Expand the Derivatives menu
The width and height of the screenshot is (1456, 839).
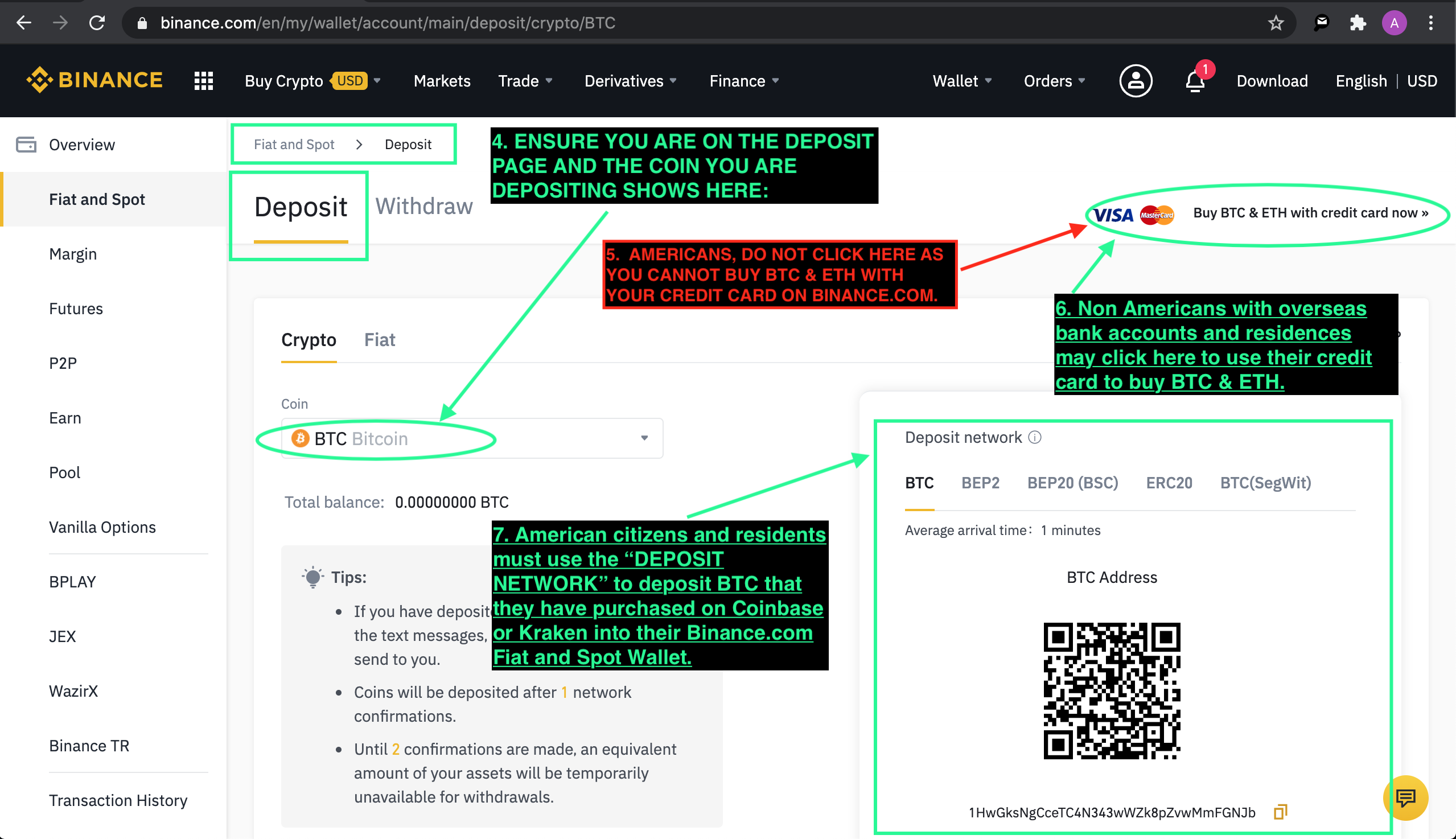[630, 81]
